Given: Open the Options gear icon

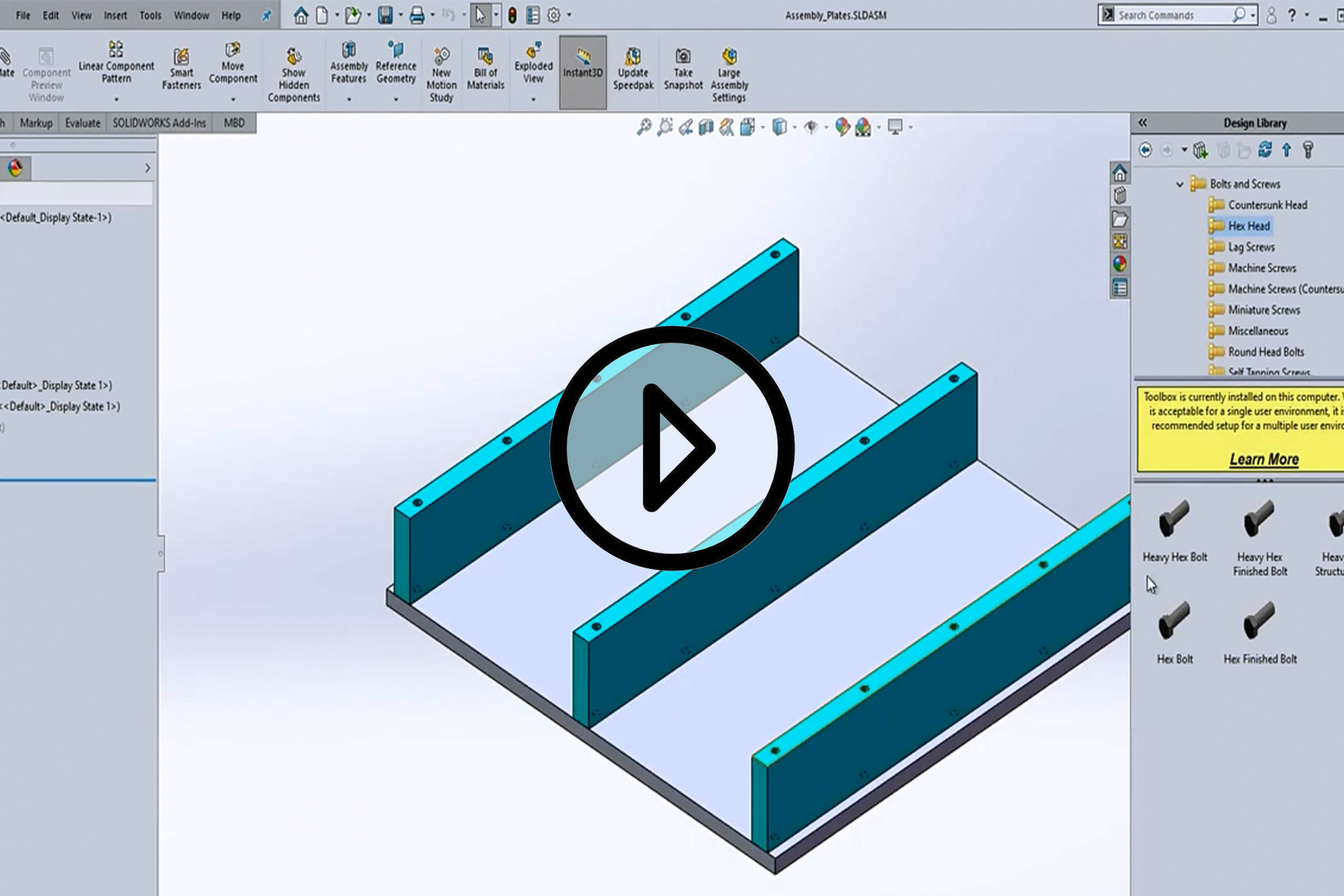Looking at the screenshot, I should pyautogui.click(x=554, y=15).
